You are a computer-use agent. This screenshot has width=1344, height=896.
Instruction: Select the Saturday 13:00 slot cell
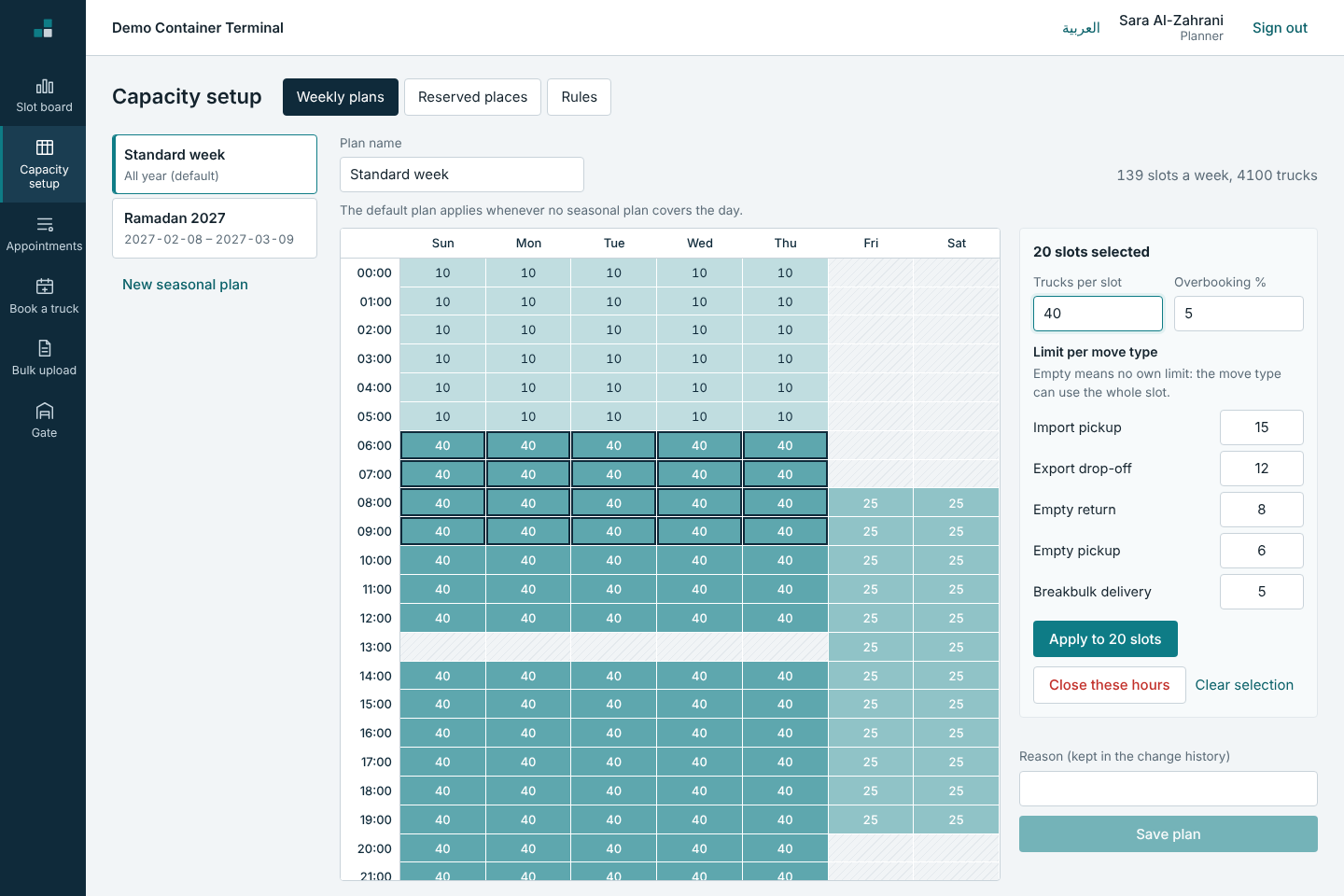(957, 647)
